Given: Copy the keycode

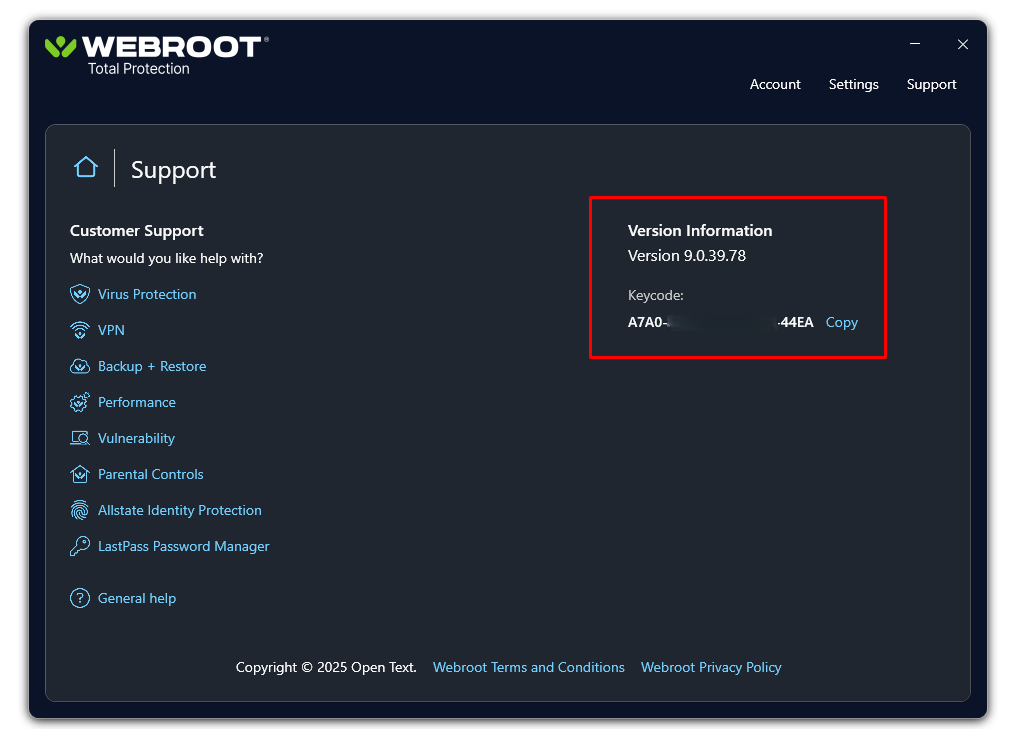Looking at the screenshot, I should [841, 323].
